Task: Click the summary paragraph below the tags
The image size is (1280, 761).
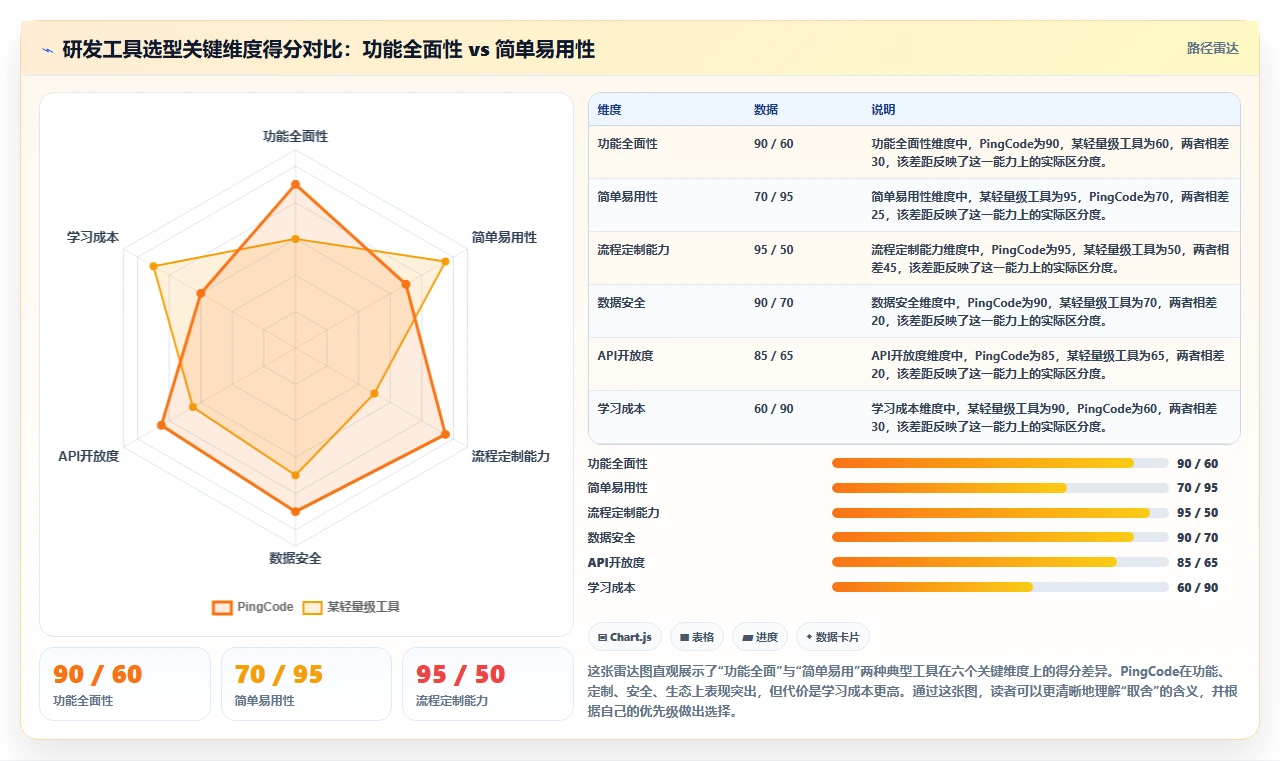Action: (x=913, y=692)
